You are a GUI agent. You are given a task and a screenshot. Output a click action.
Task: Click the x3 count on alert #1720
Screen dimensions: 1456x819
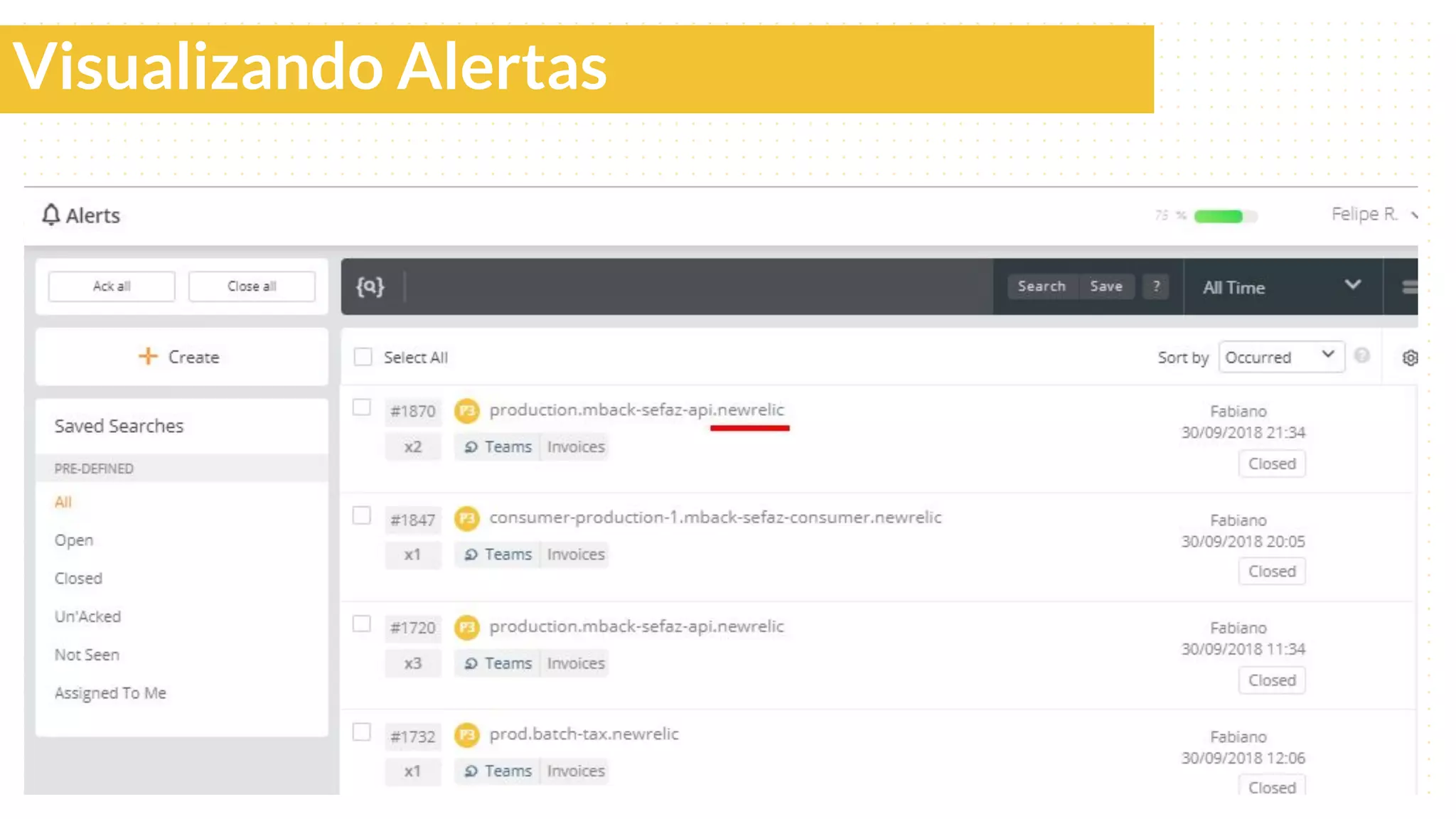(413, 663)
